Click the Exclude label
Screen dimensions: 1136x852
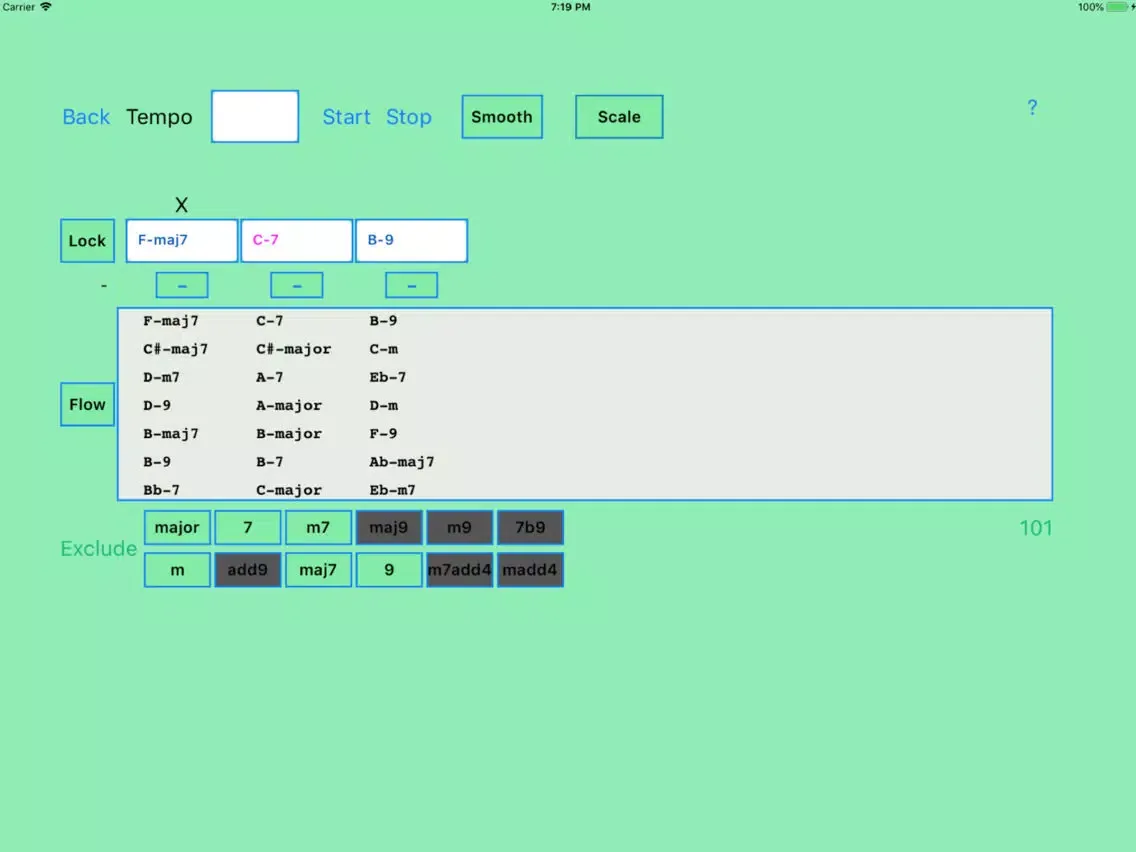coord(99,548)
